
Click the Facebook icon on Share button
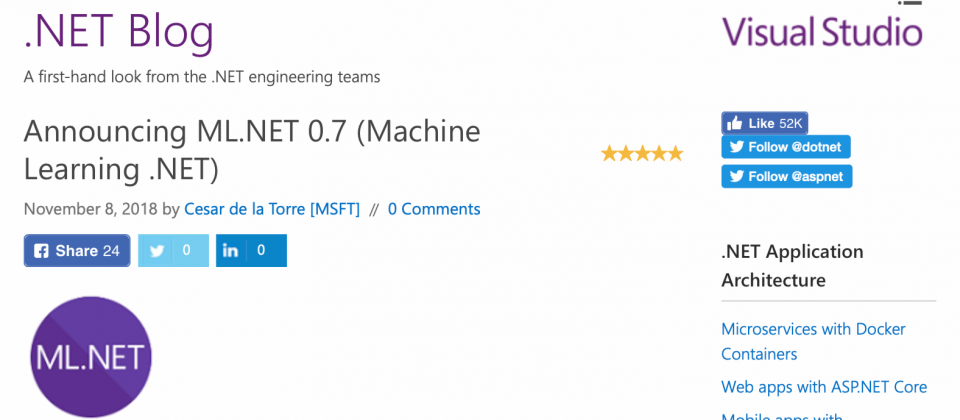(x=42, y=251)
